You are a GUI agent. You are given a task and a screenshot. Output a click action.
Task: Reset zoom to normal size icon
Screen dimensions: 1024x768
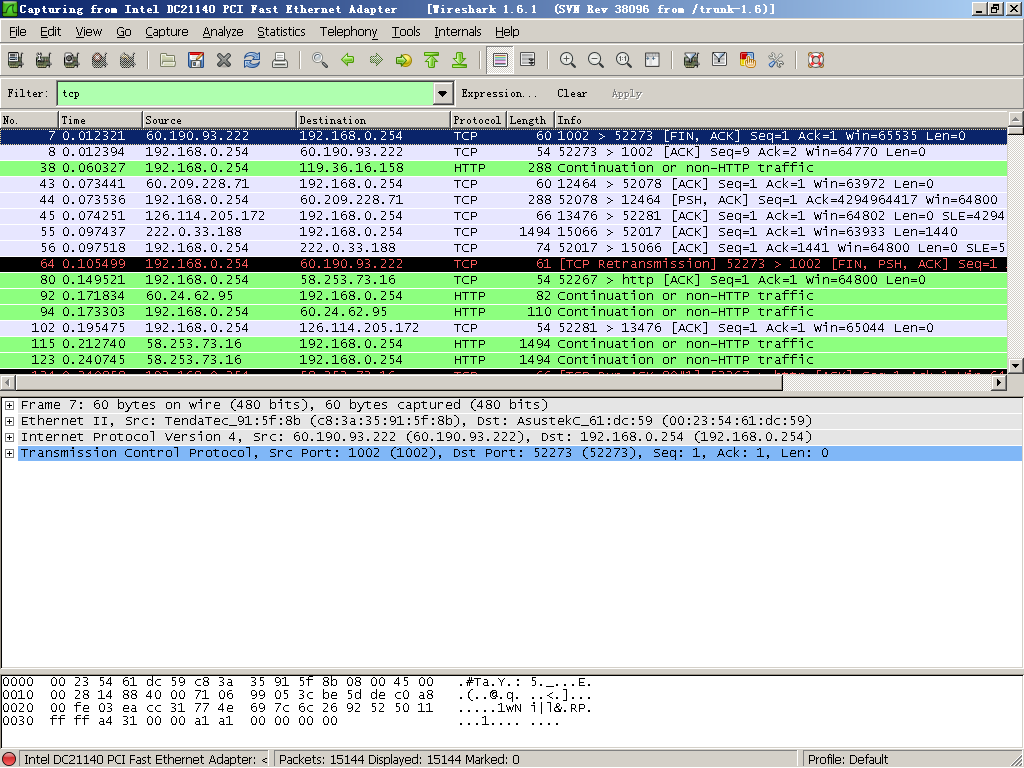click(624, 61)
